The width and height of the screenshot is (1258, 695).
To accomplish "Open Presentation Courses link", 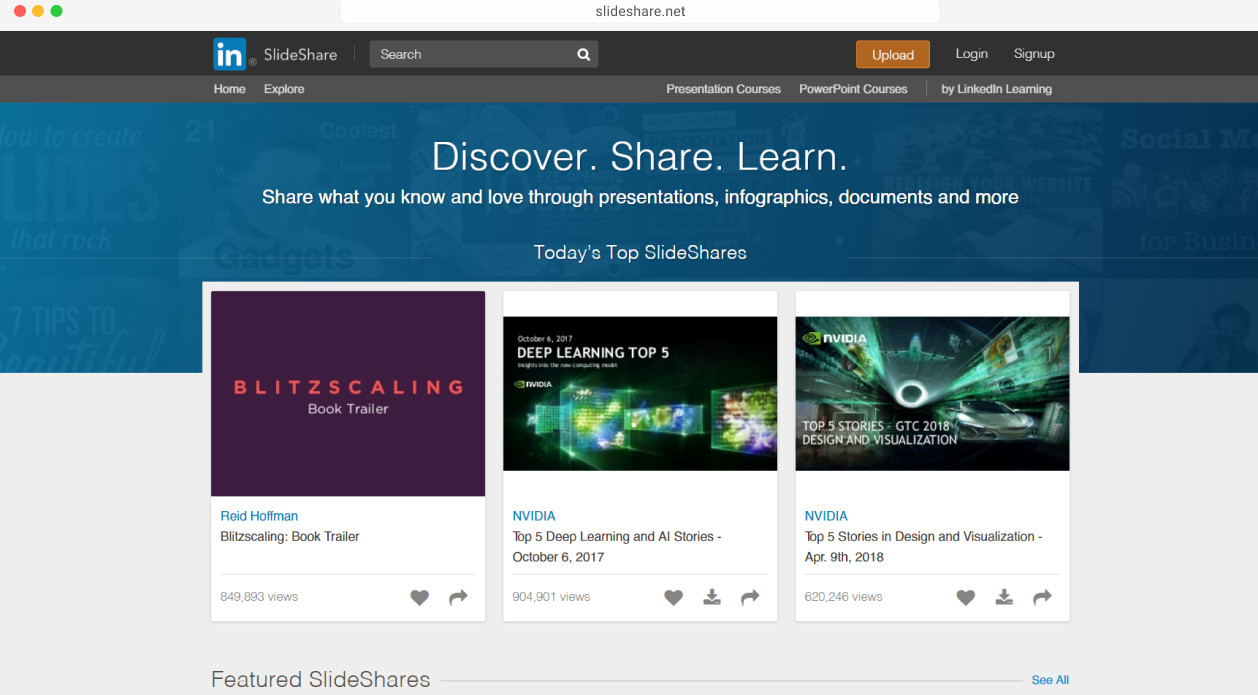I will click(x=723, y=89).
